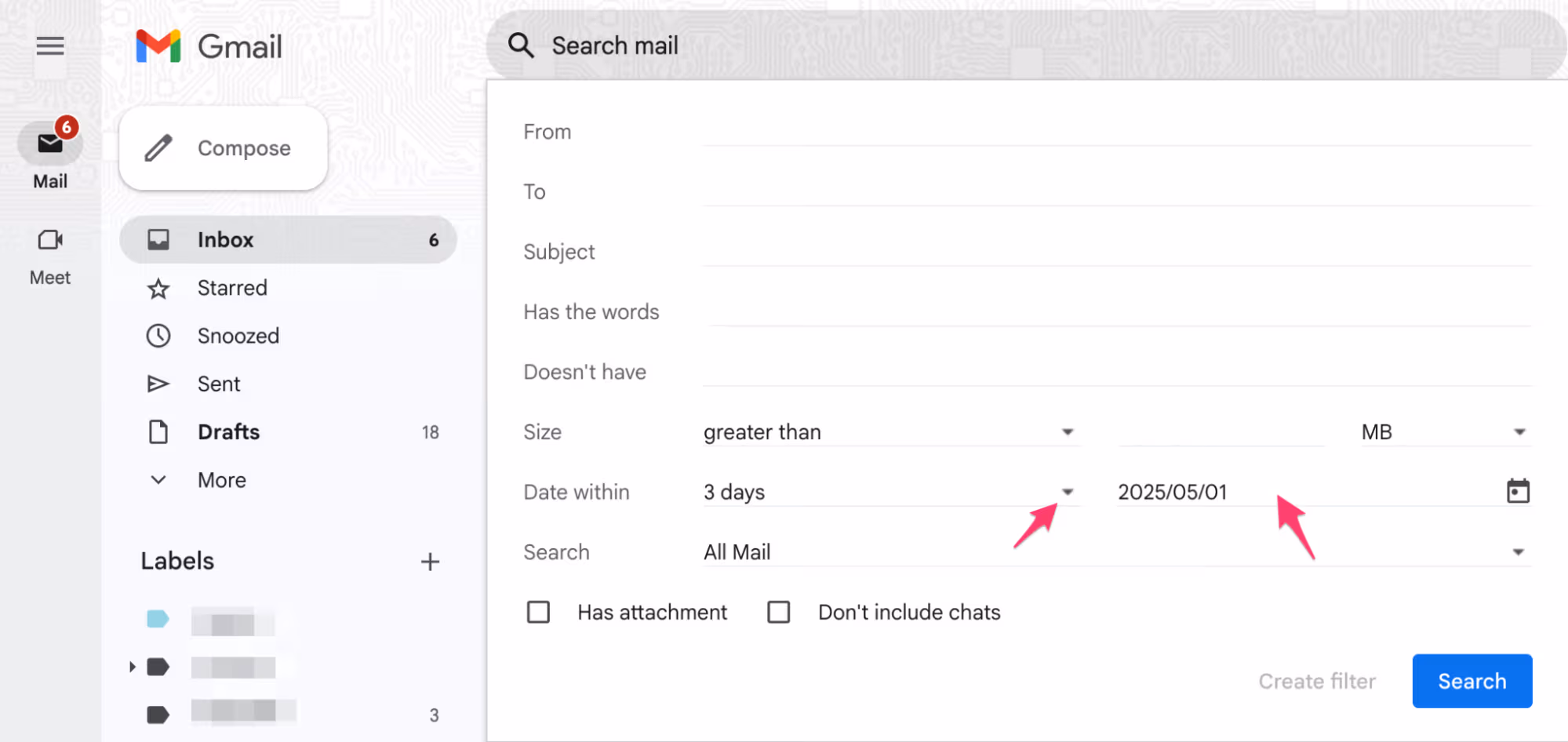Click the Search button
The image size is (1568, 742).
point(1472,681)
